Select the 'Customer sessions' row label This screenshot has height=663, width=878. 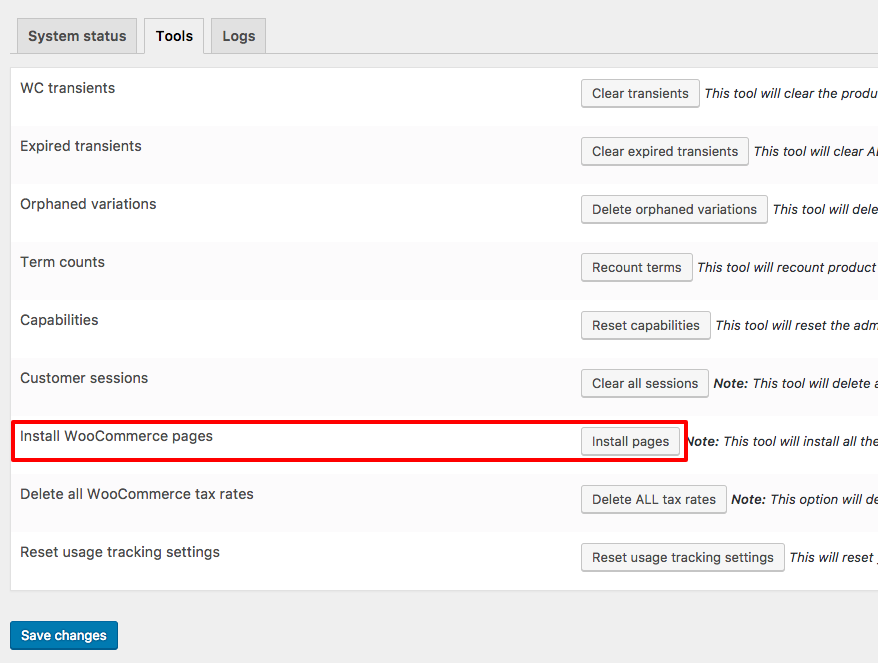click(84, 378)
